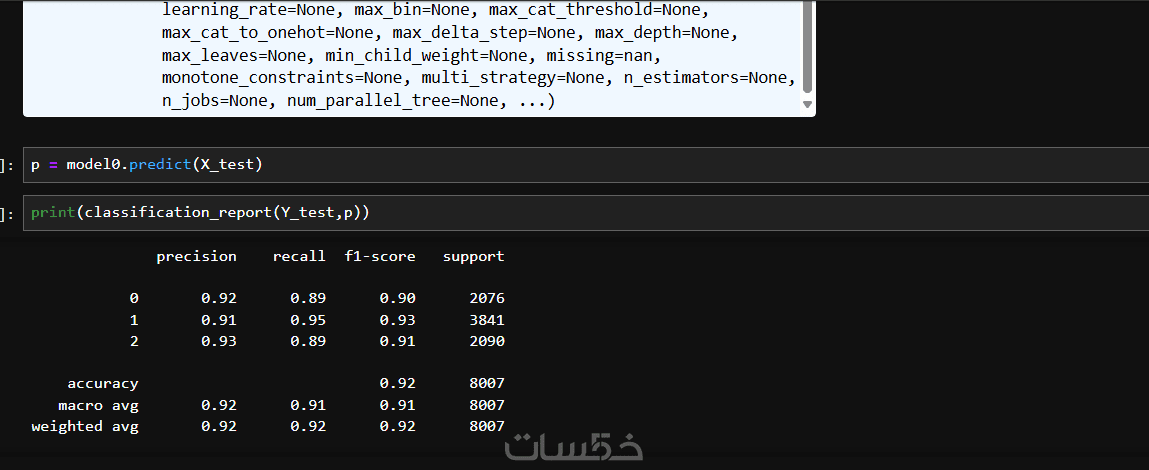Viewport: 1149px width, 470px height.
Task: Click the weighted avg row label
Action: click(x=85, y=426)
